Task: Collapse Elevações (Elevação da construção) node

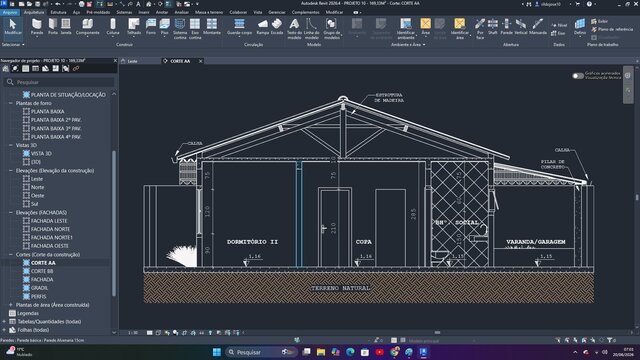Action: coord(11,171)
